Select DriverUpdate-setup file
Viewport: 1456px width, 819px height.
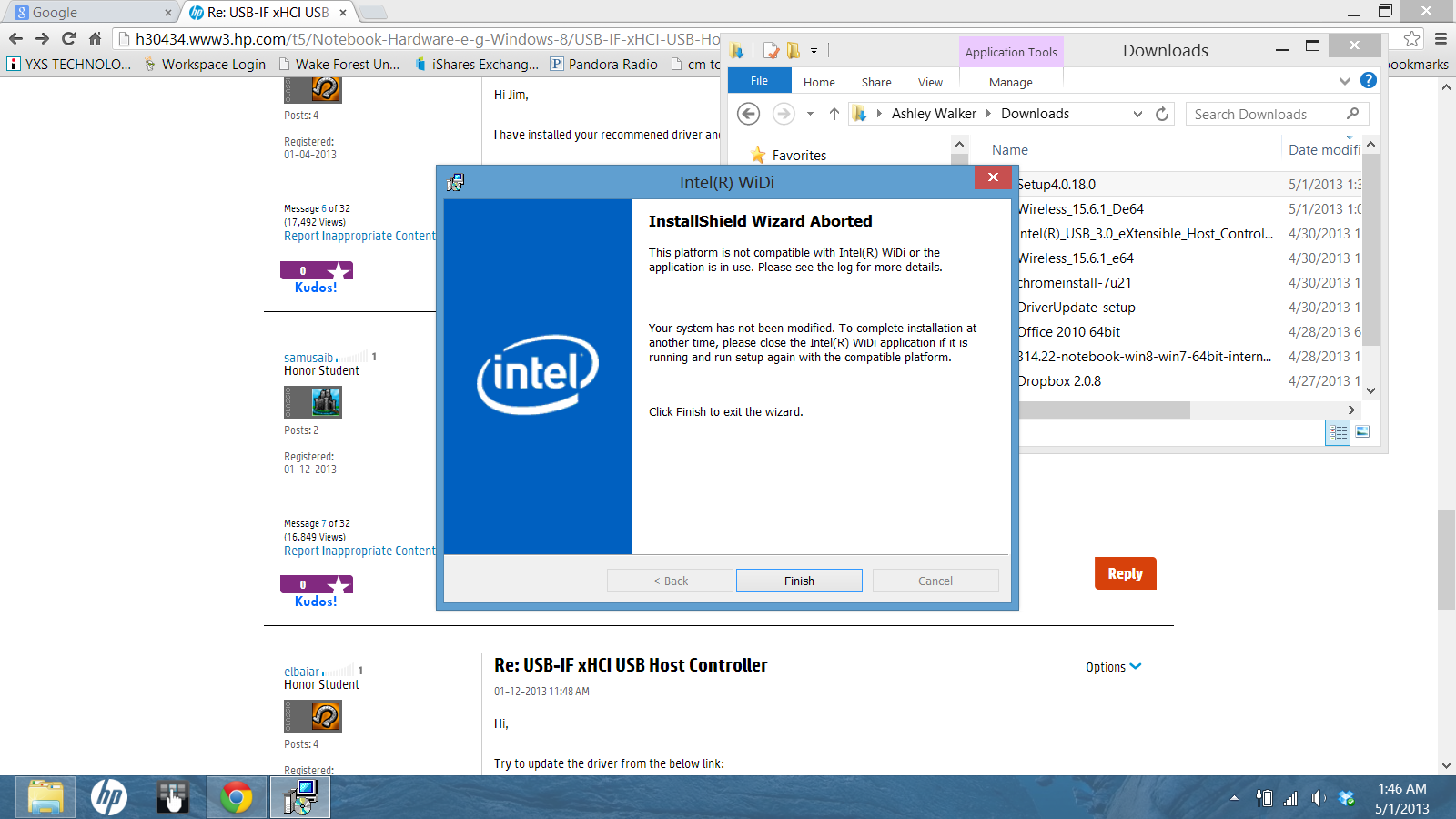click(1076, 308)
